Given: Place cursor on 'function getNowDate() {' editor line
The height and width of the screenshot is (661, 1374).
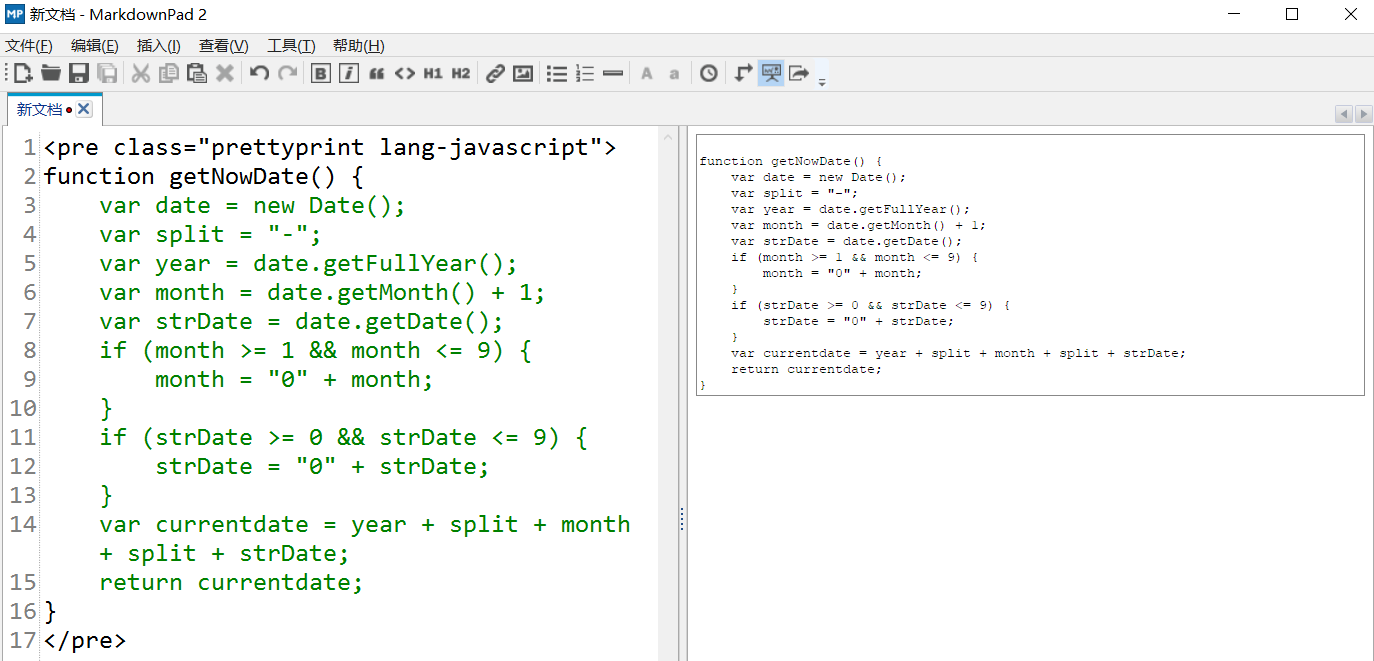Looking at the screenshot, I should pos(203,177).
